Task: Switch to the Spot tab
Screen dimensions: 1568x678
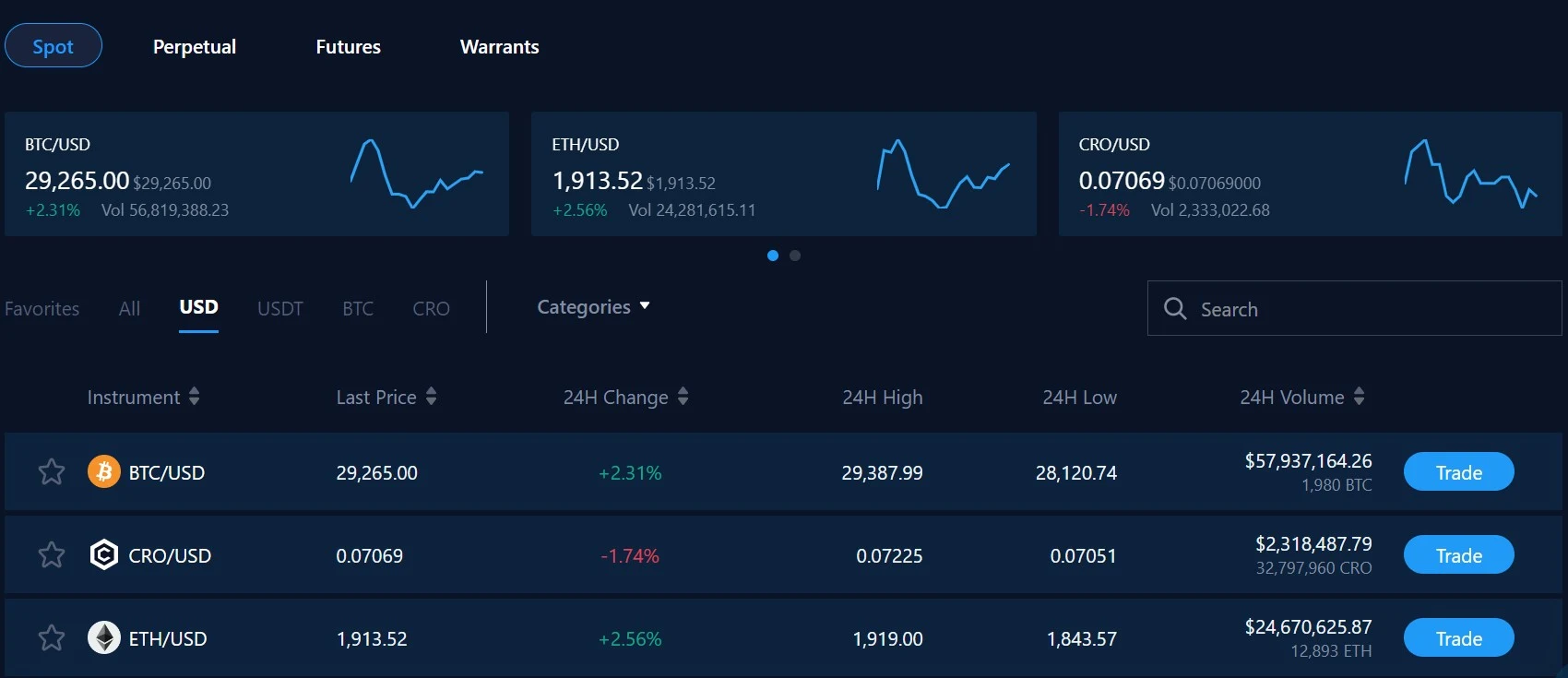Action: [53, 46]
